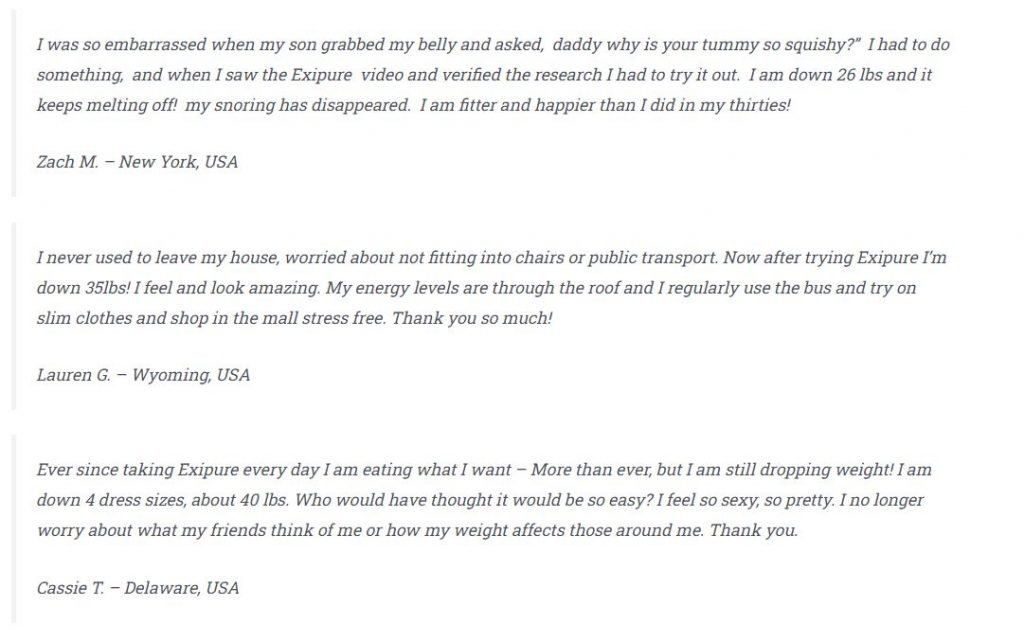This screenshot has height=642, width=1024.
Task: Click the line 'down 4 dress sizes, about 40 lbs'
Action: click(x=480, y=500)
